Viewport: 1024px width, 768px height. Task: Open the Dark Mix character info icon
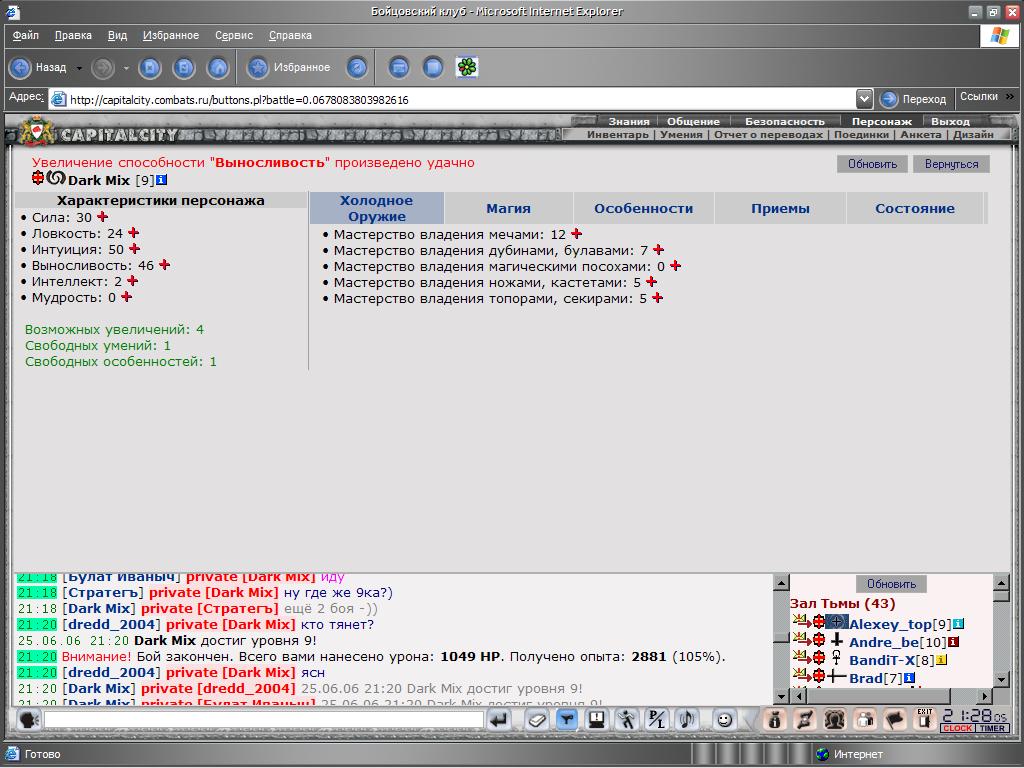click(161, 180)
